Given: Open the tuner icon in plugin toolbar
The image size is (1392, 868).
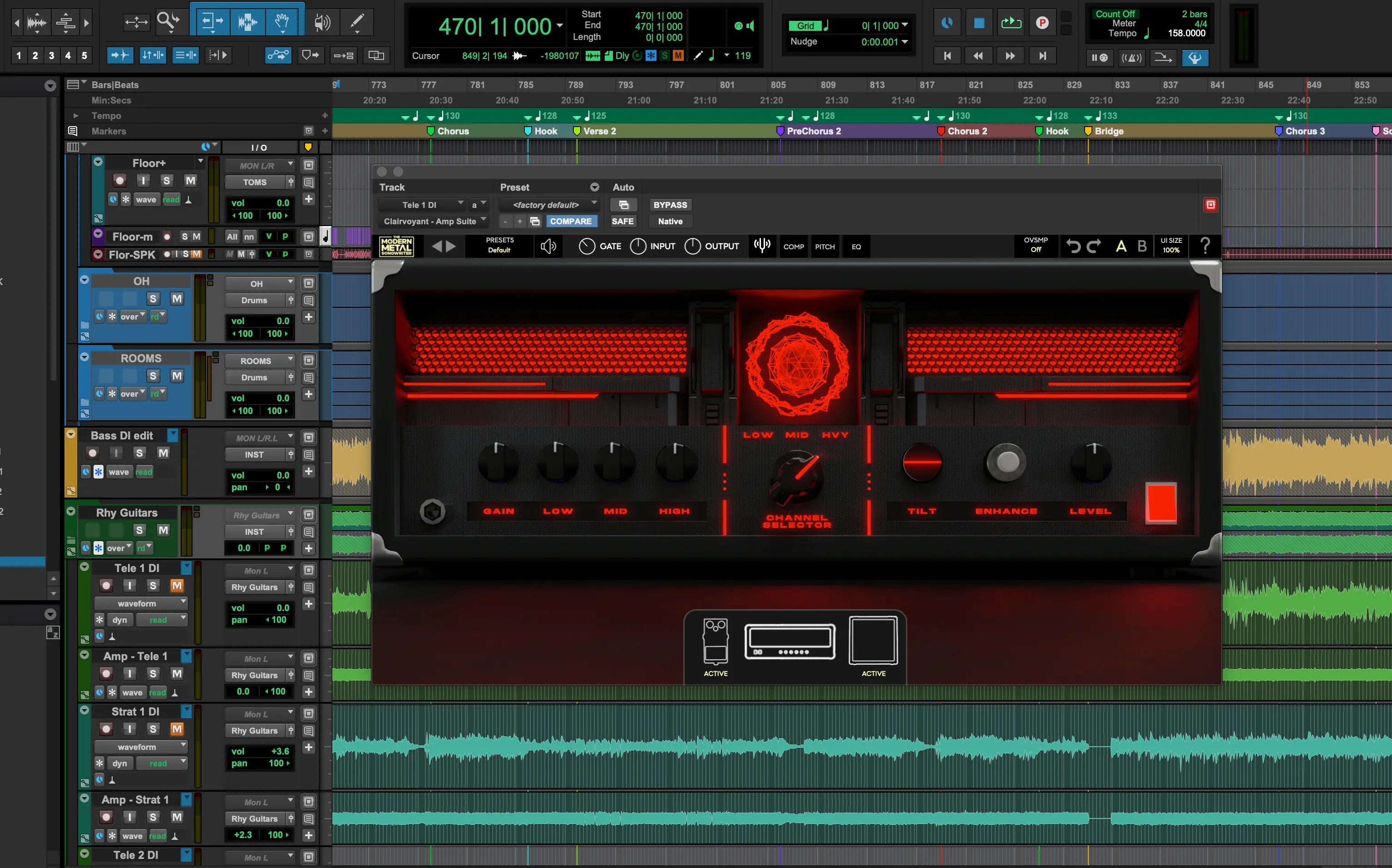Looking at the screenshot, I should (762, 246).
